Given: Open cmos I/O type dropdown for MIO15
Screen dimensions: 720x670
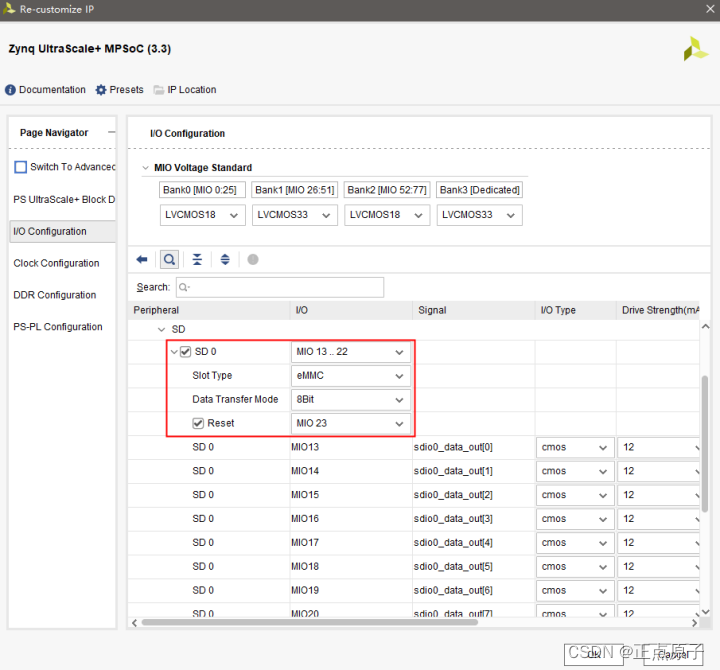Looking at the screenshot, I should [x=575, y=495].
